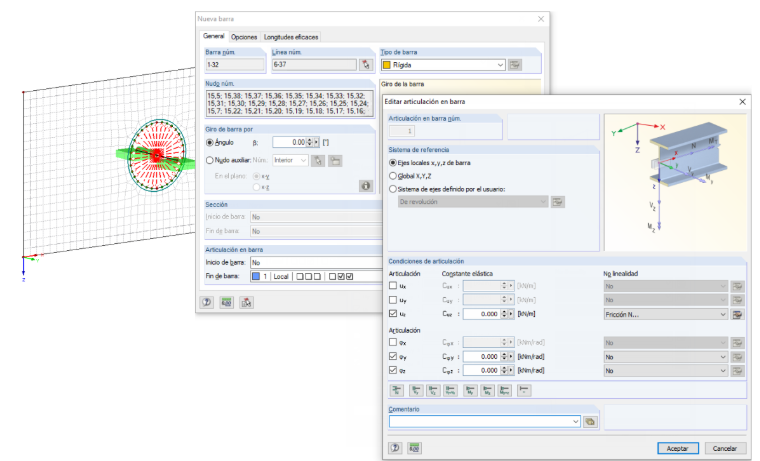Open the φy nonlinearity dropdown
The height and width of the screenshot is (461, 760).
665,357
